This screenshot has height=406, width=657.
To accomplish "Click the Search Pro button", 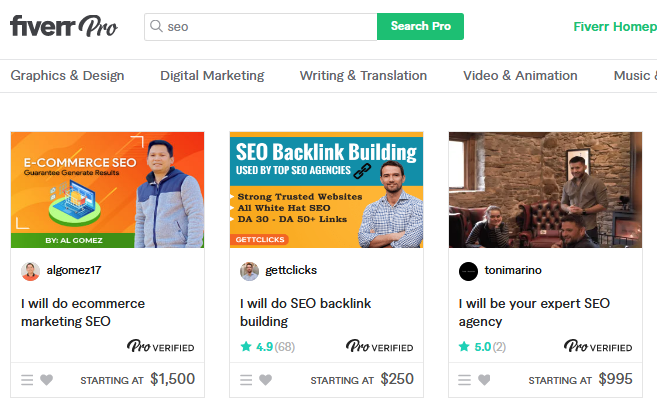I will pyautogui.click(x=420, y=26).
